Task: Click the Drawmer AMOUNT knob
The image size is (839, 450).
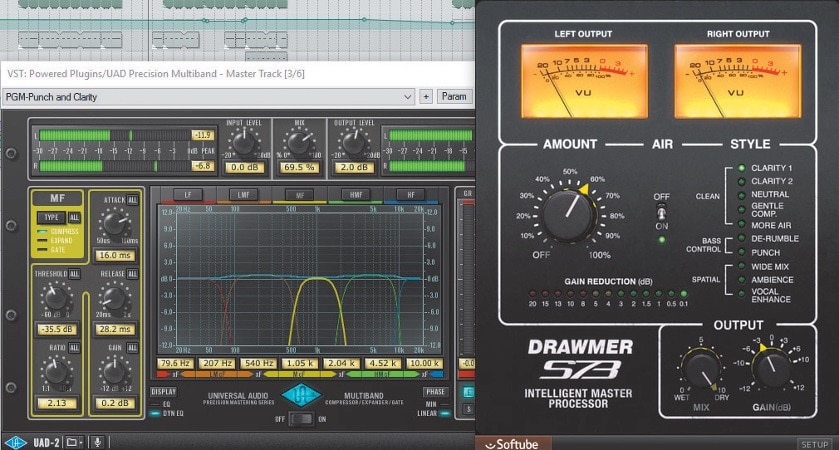Action: (569, 215)
